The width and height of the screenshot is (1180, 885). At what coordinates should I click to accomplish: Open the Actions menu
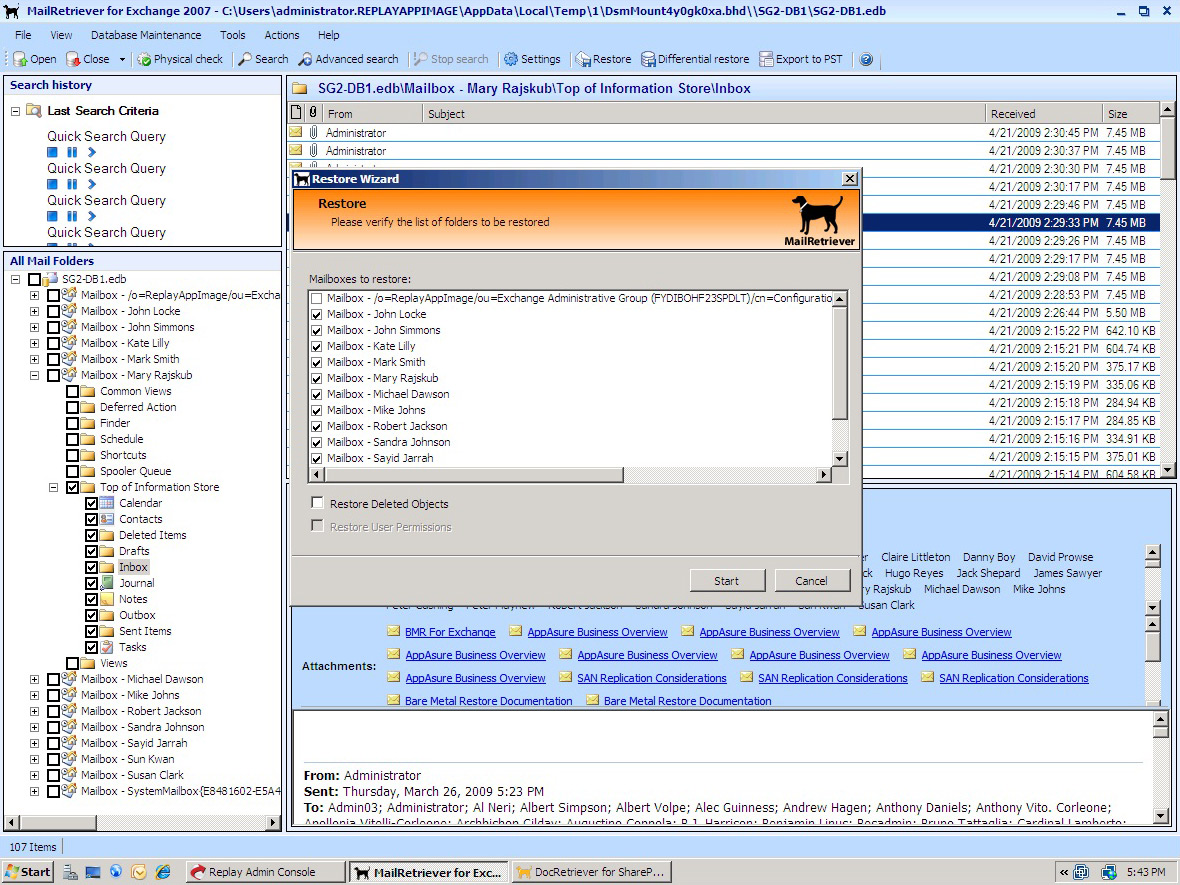point(281,35)
